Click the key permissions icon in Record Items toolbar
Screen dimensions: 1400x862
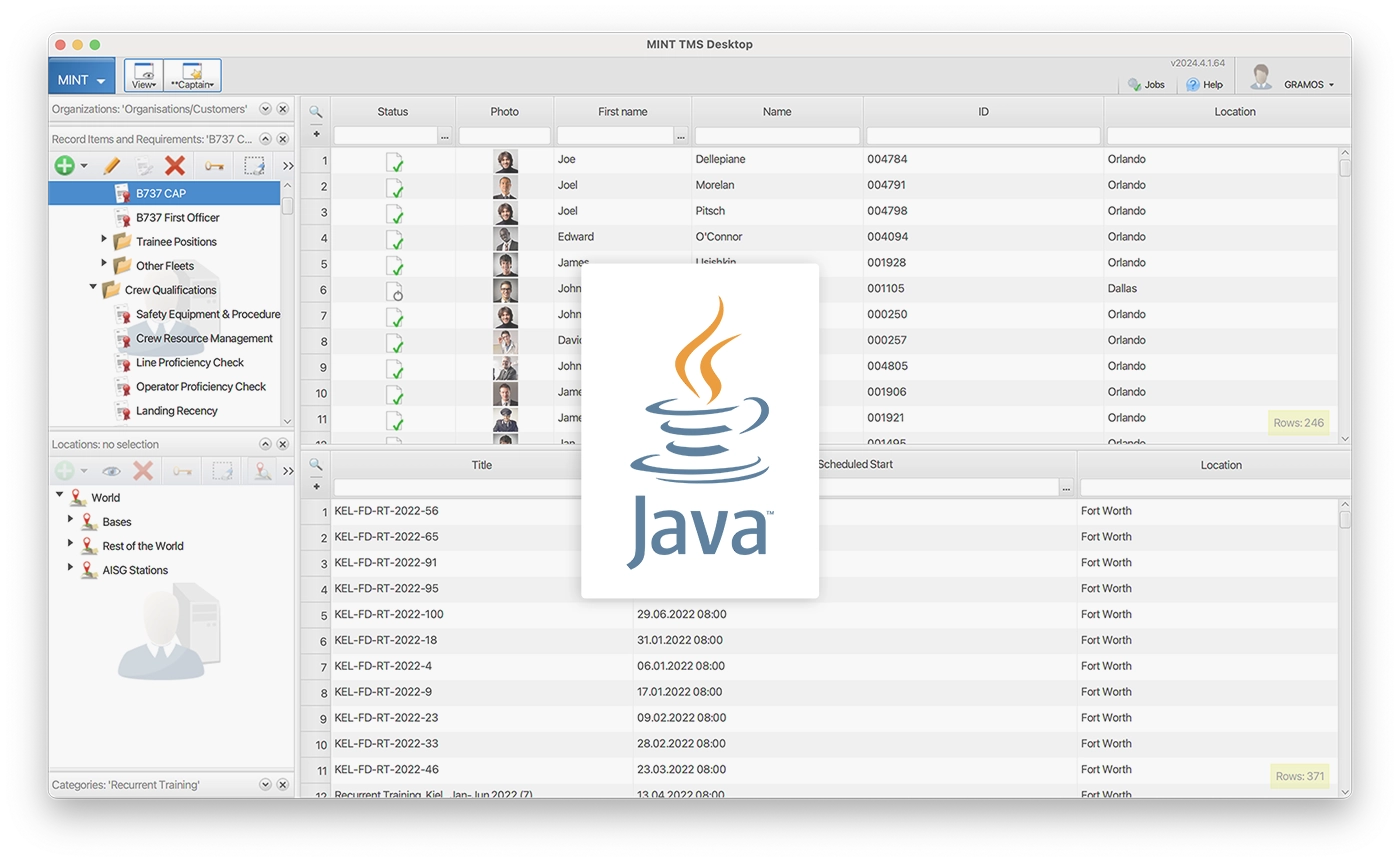pyautogui.click(x=214, y=165)
